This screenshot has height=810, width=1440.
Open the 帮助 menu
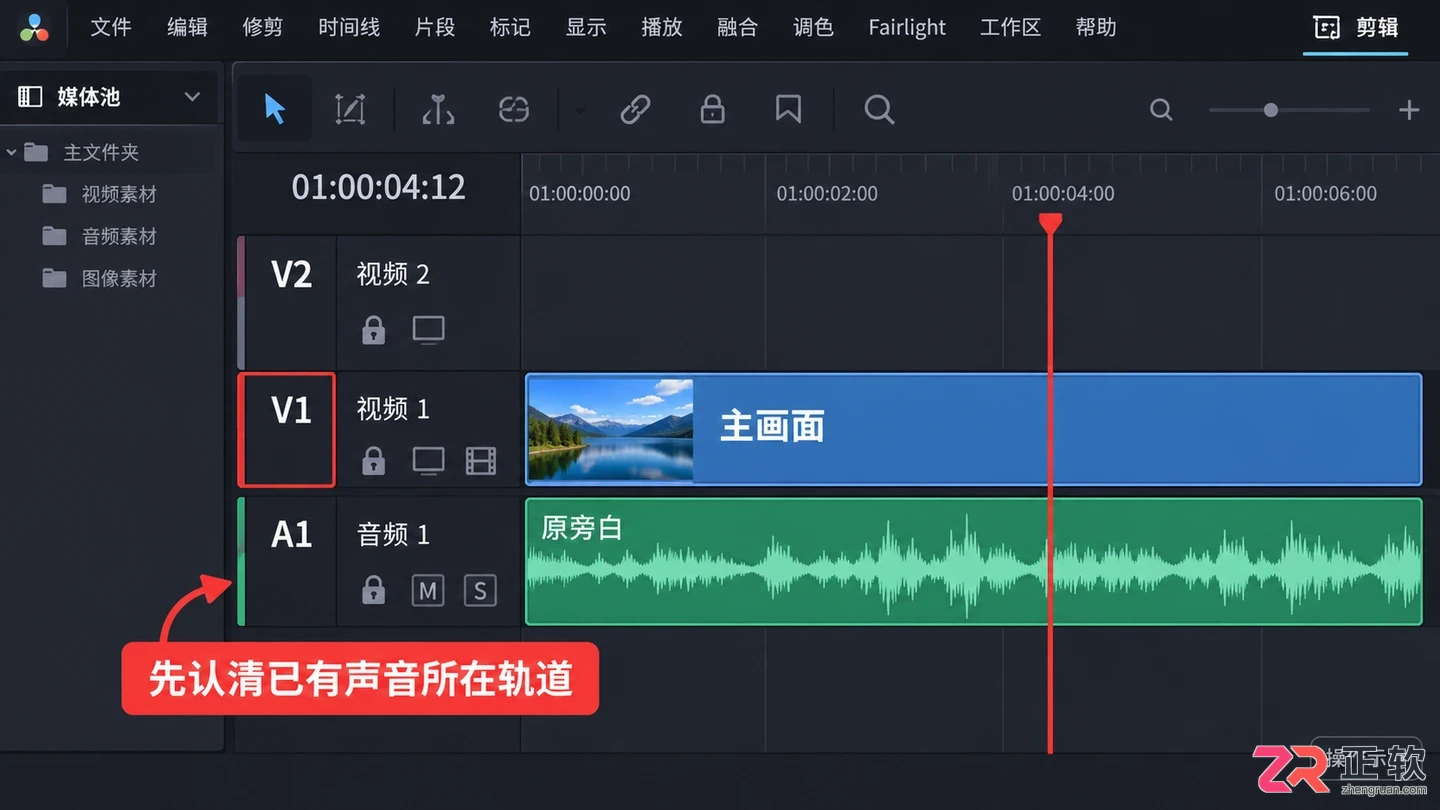tap(1096, 27)
